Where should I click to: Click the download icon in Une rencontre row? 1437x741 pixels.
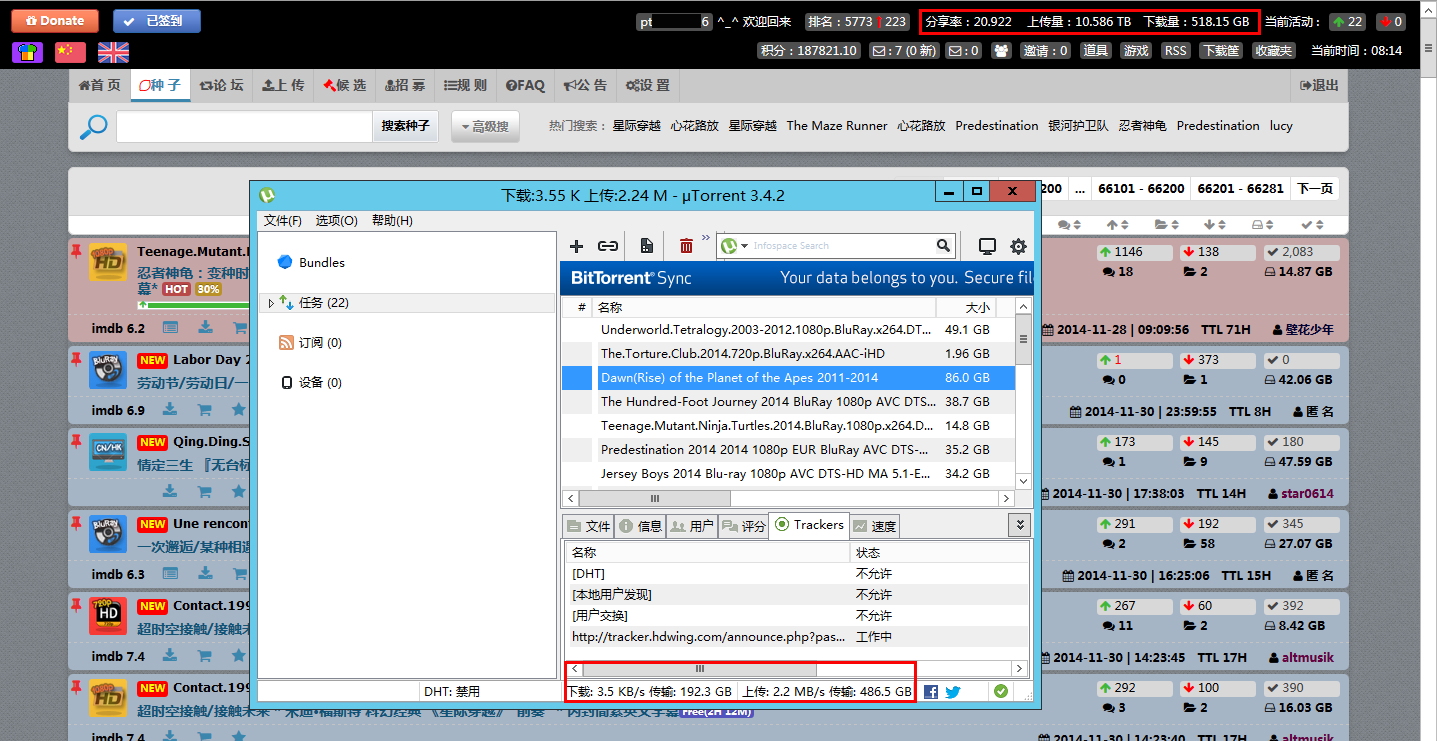[205, 573]
